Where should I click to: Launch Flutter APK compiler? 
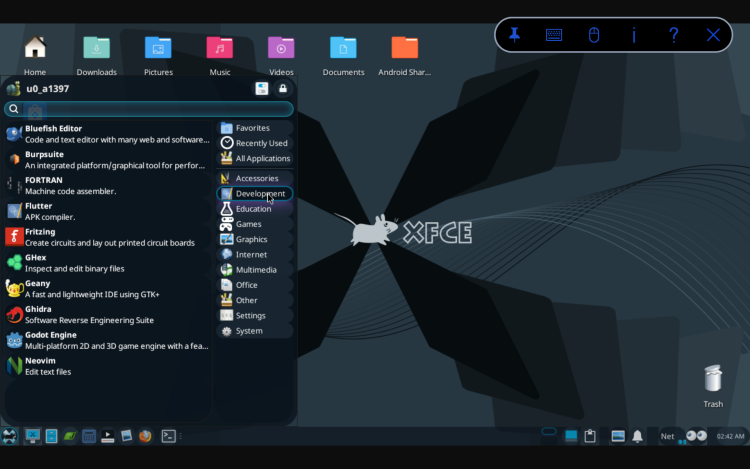[x=108, y=211]
